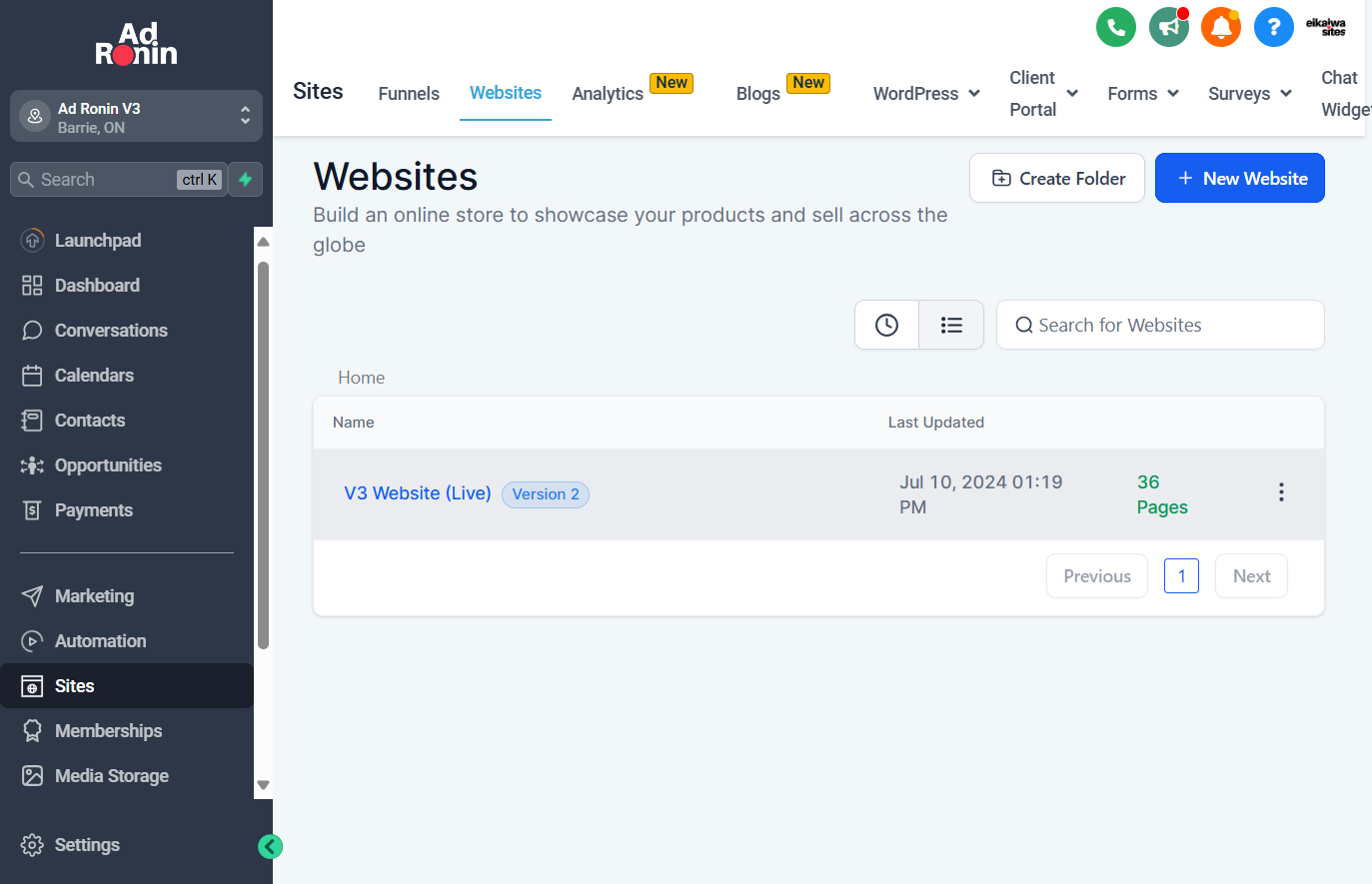This screenshot has height=884, width=1372.
Task: Open the Blogs tab
Action: point(758,94)
